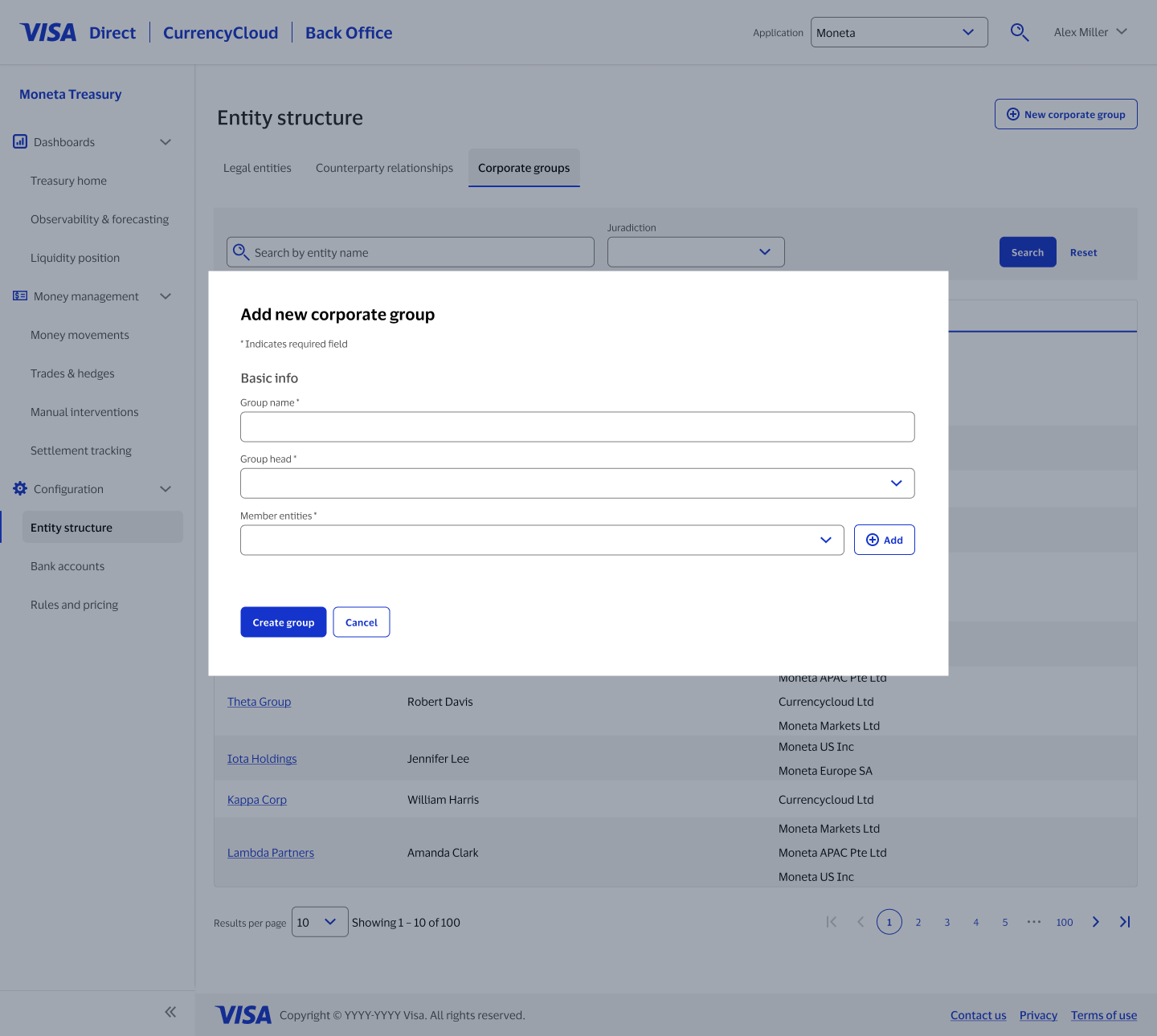
Task: Open the Alex Miller user menu
Action: [1090, 32]
